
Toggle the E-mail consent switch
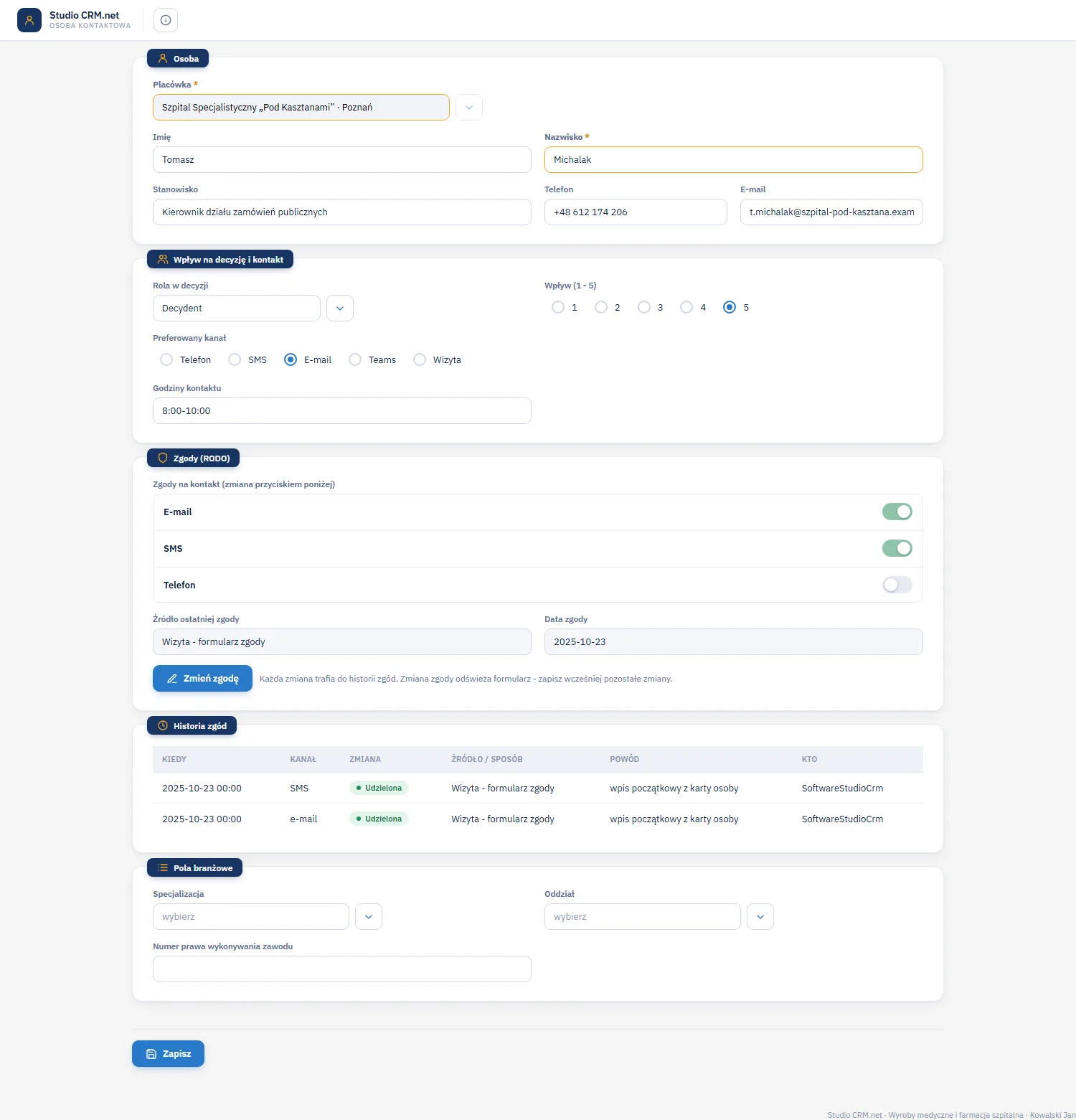click(897, 512)
